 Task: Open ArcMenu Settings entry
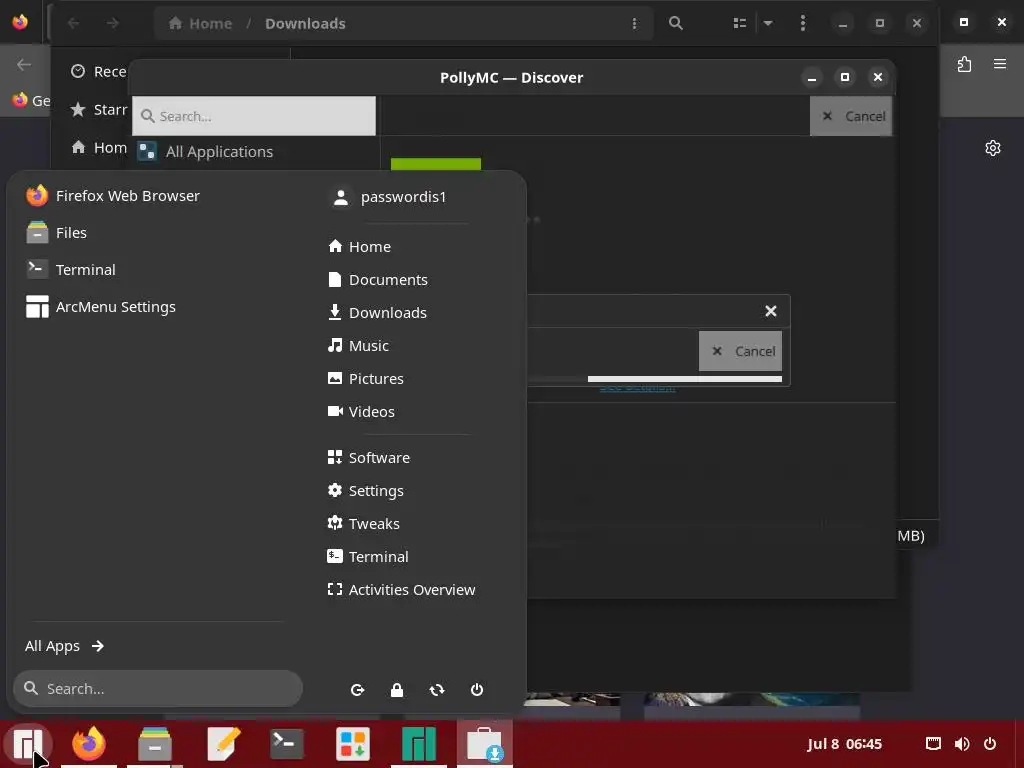101,306
